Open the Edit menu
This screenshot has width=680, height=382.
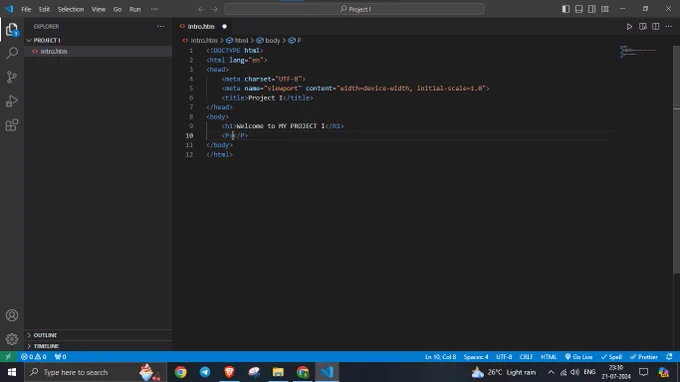click(x=44, y=9)
